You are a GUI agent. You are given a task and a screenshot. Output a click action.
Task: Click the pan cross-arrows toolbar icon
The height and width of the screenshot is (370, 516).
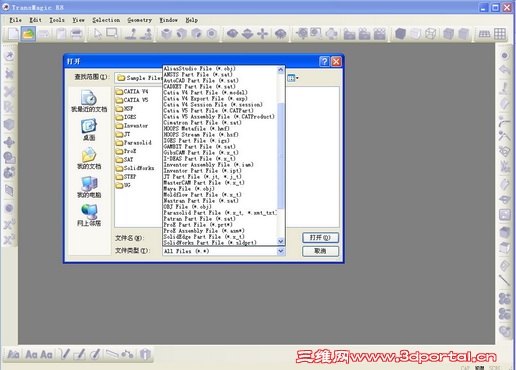click(263, 34)
